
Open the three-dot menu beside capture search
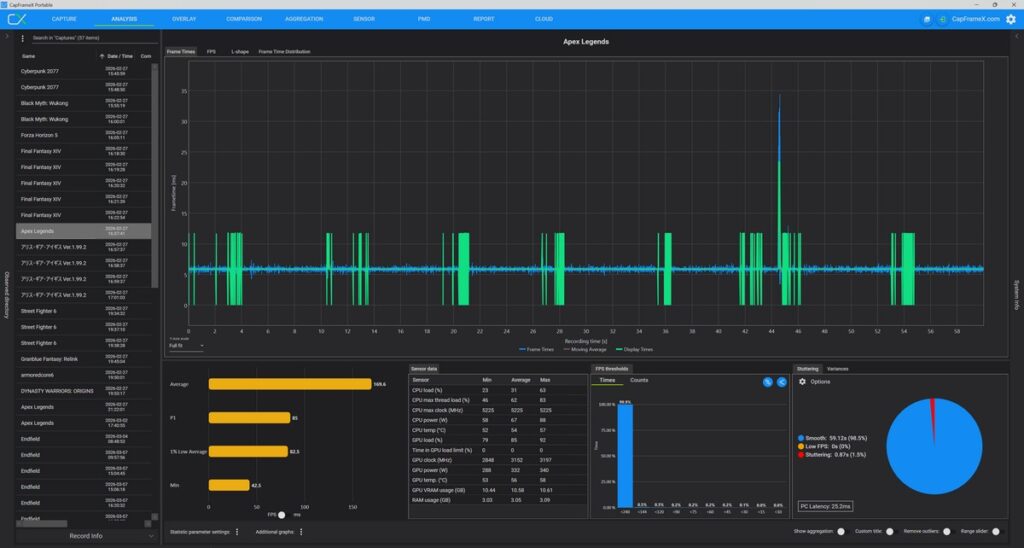22,38
